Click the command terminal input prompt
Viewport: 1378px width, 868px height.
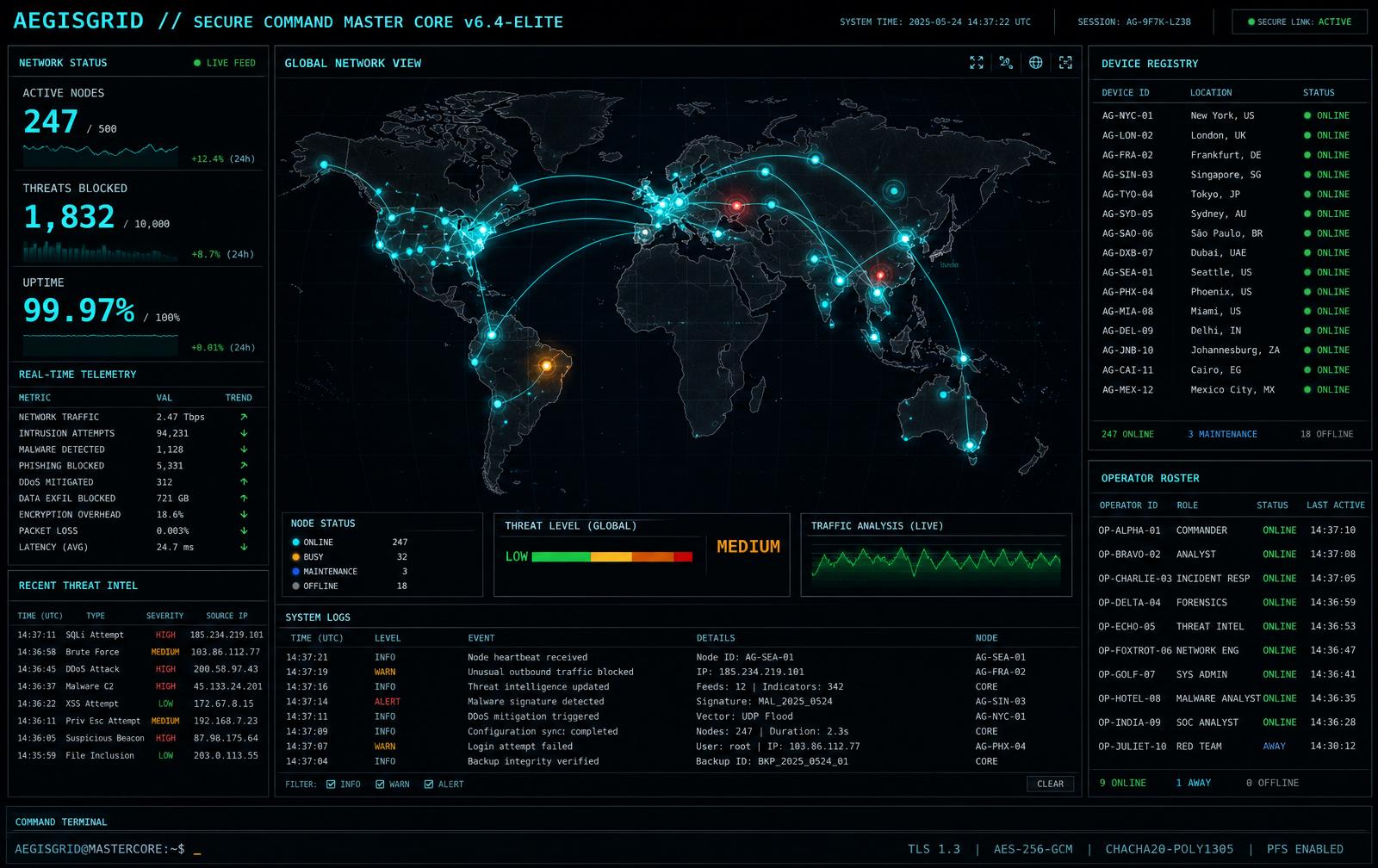[108, 849]
